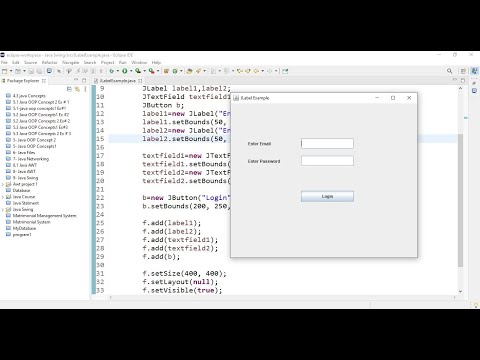Screen dimensions: 480x360
Task: Open the New icon dropdown arrow
Action: (x=11, y=71)
